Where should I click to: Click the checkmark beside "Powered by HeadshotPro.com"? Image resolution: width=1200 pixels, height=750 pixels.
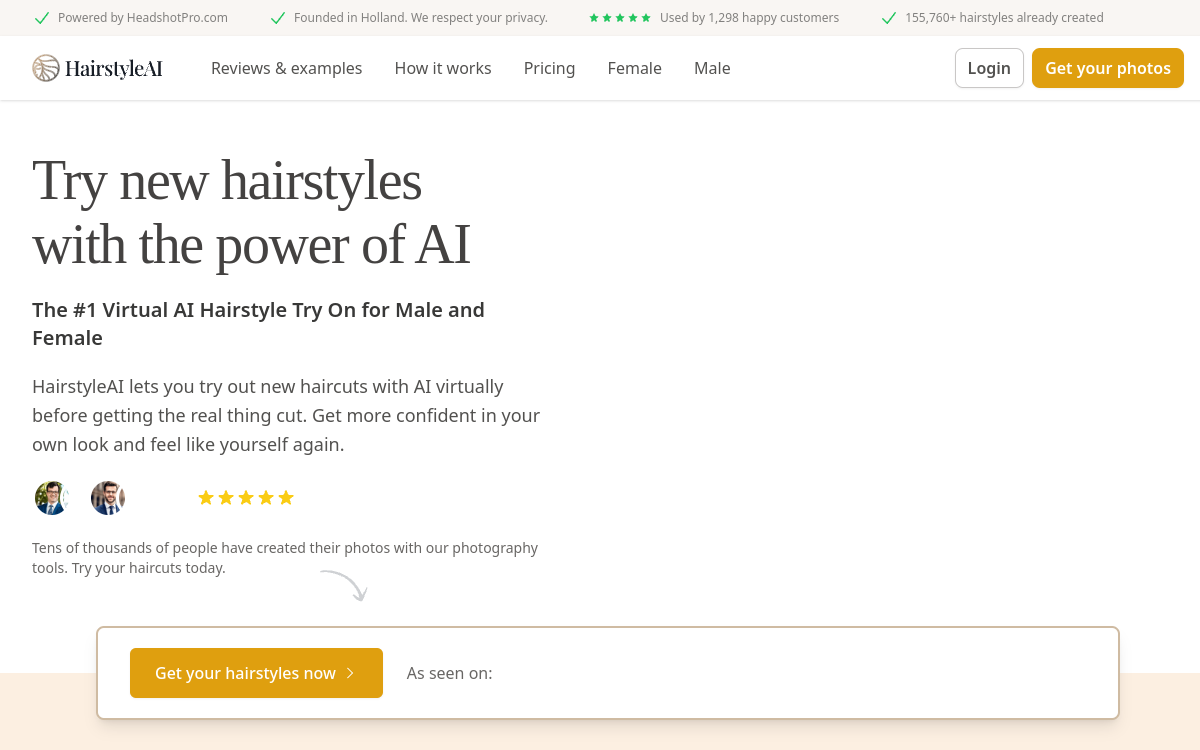(x=42, y=17)
